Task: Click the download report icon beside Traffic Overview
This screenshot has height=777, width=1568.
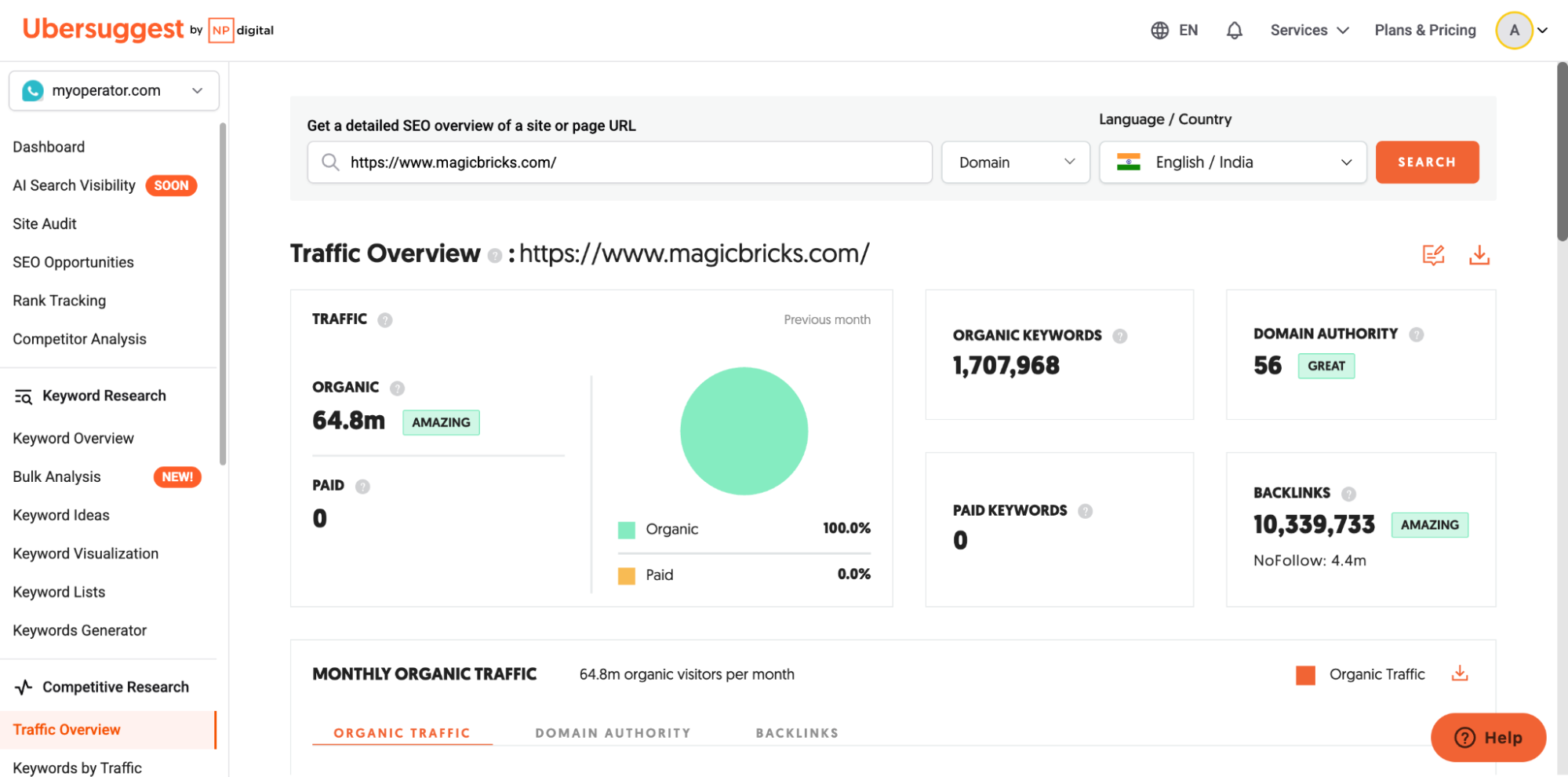Action: click(1479, 255)
